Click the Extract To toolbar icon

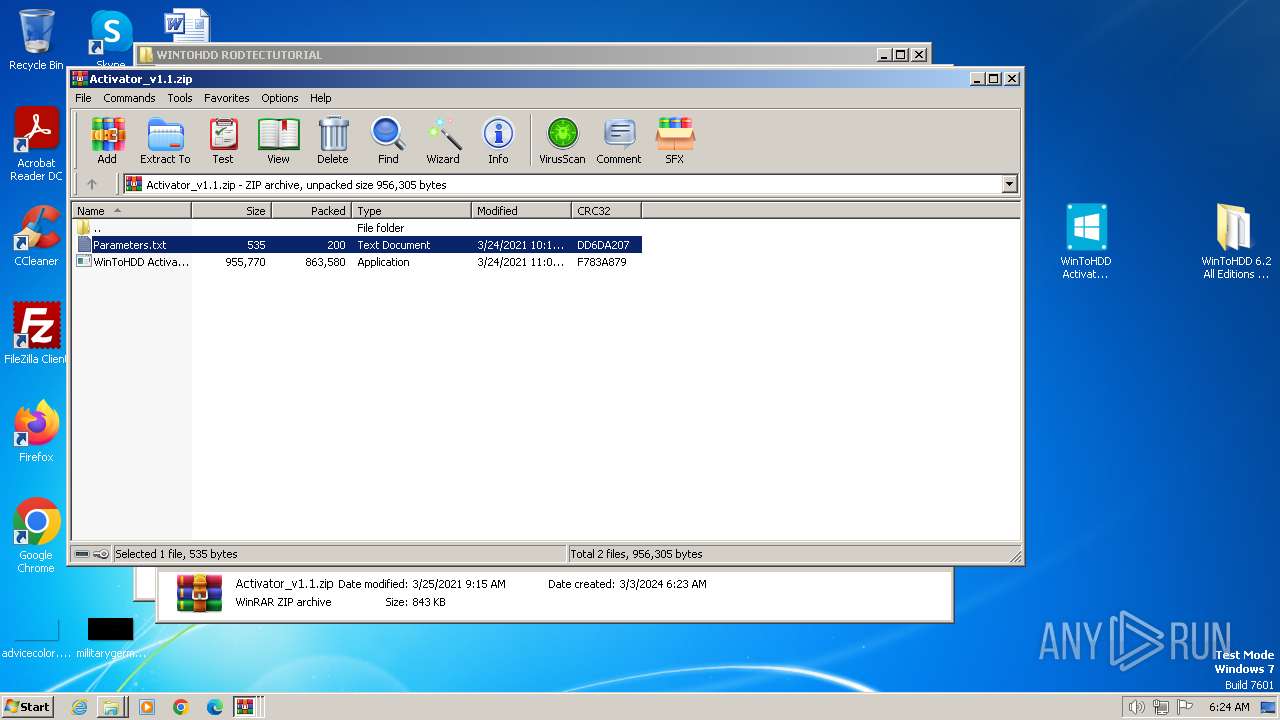click(x=165, y=140)
